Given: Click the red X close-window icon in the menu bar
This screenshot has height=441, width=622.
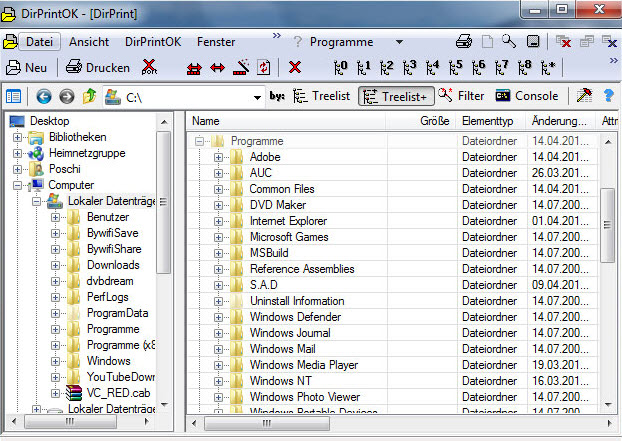Looking at the screenshot, I should click(x=563, y=41).
